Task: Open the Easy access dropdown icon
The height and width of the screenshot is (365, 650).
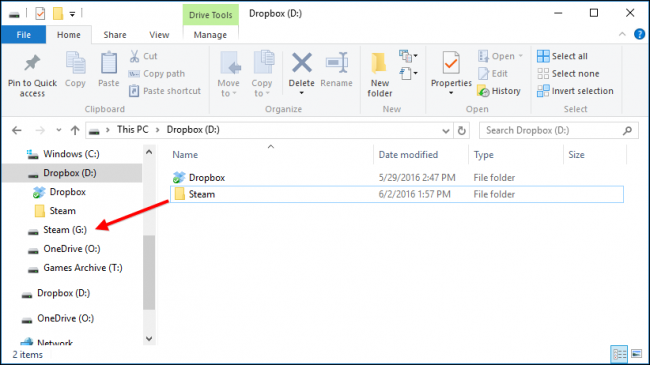Action: [408, 73]
